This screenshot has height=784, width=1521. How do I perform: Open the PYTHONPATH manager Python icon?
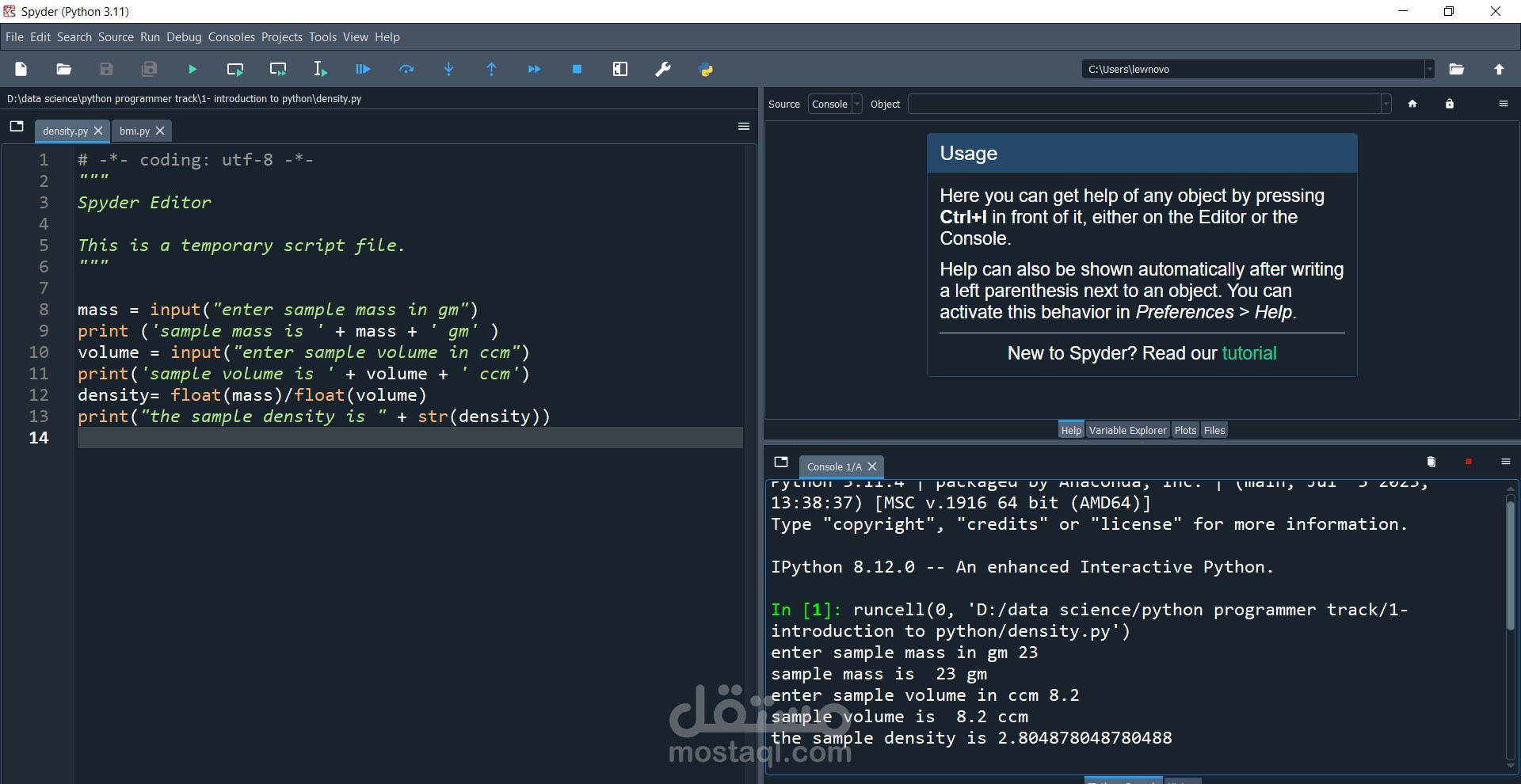[706, 70]
